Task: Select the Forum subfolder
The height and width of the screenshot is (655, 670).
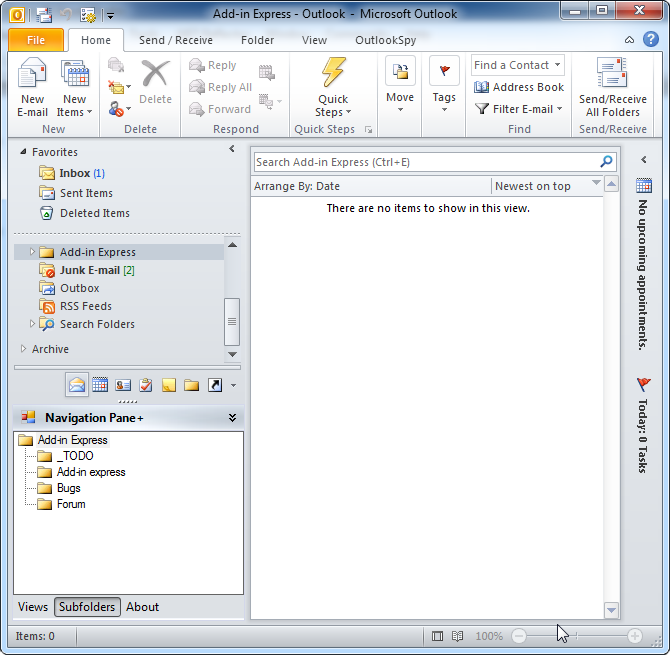Action: (62, 504)
